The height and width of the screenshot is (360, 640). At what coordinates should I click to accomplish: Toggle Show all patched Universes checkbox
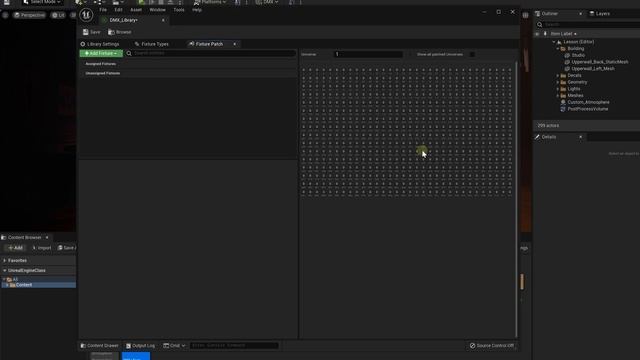[x=472, y=54]
